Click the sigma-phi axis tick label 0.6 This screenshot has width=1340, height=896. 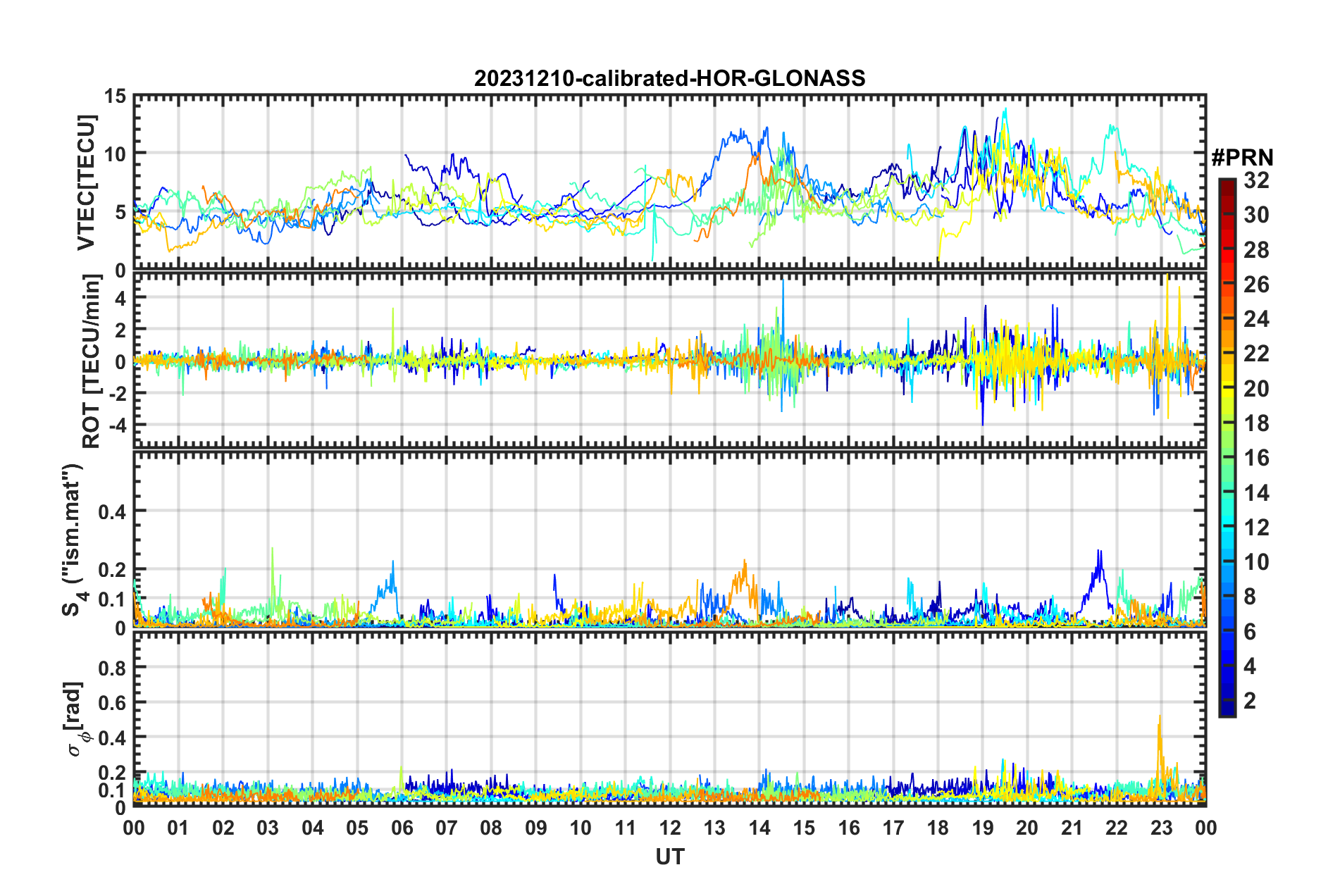pos(113,702)
